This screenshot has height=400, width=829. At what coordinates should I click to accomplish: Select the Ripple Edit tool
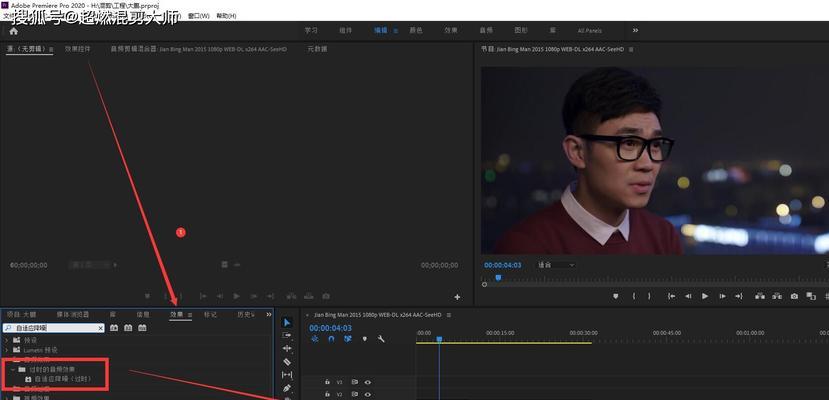(x=287, y=349)
